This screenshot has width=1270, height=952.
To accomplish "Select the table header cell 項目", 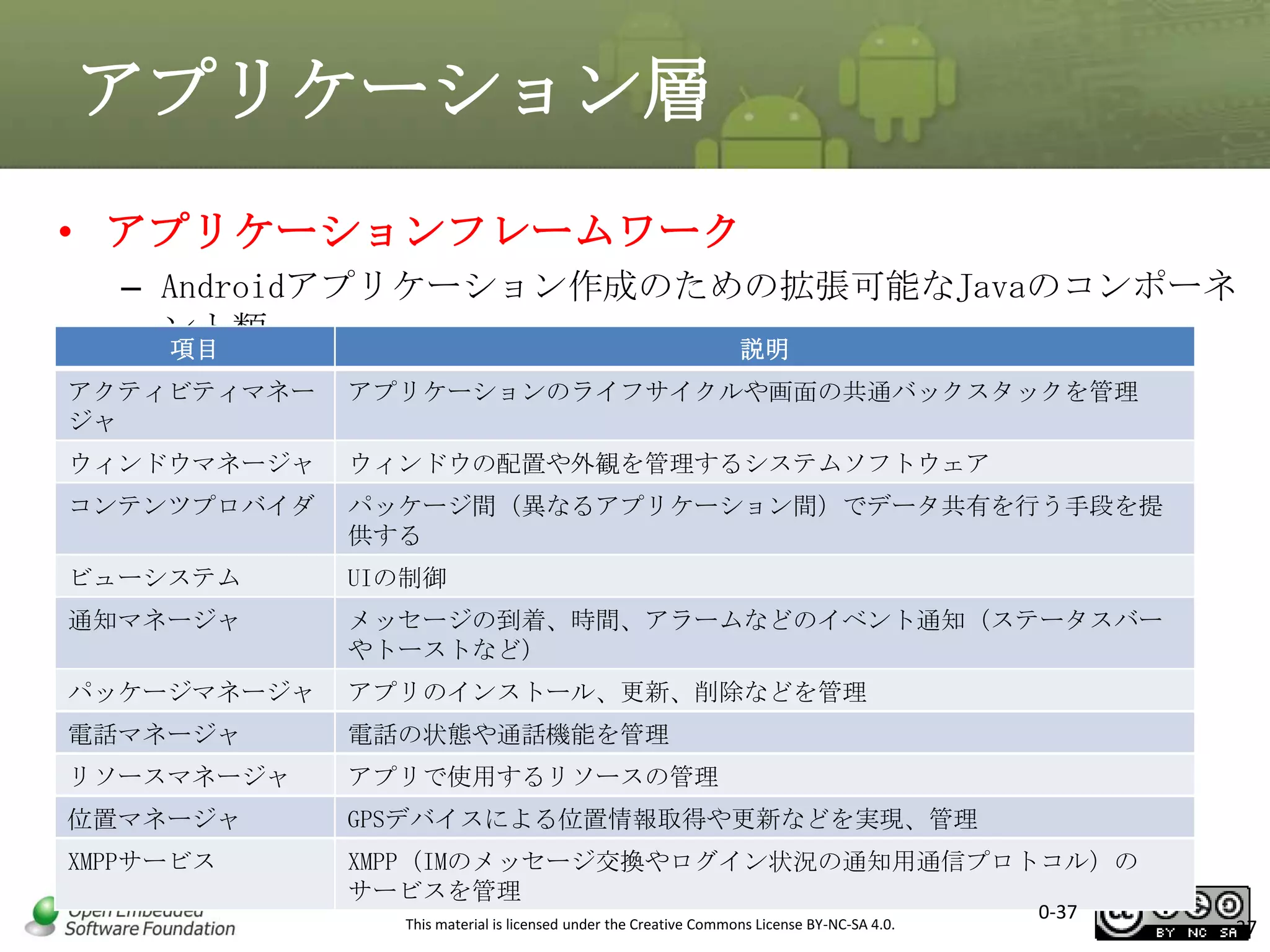I will coord(195,347).
